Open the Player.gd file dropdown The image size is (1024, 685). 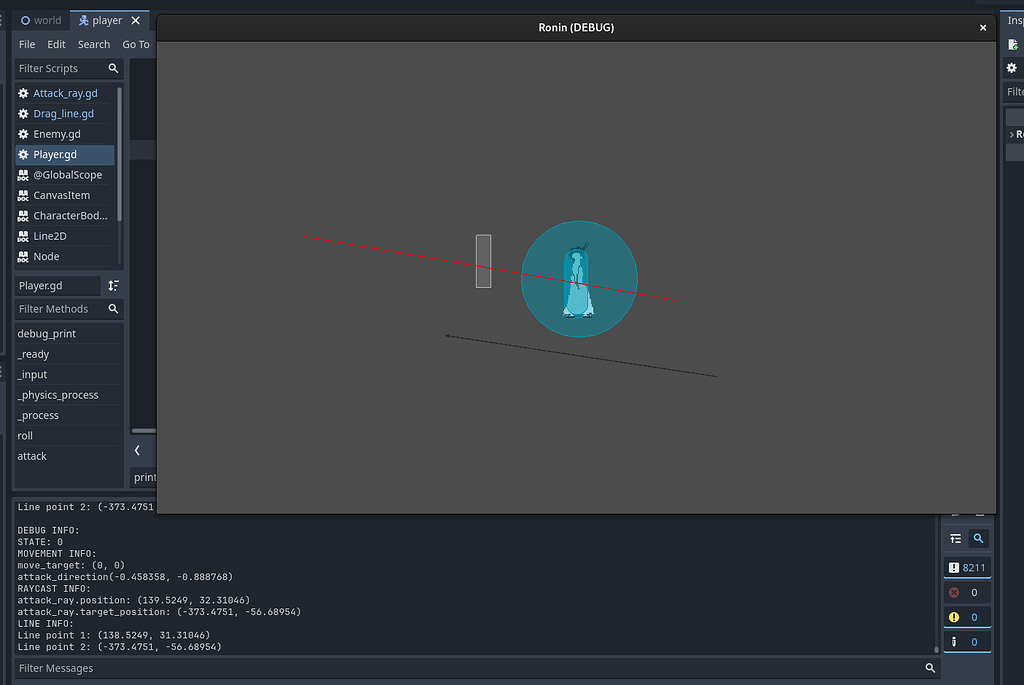[57, 286]
